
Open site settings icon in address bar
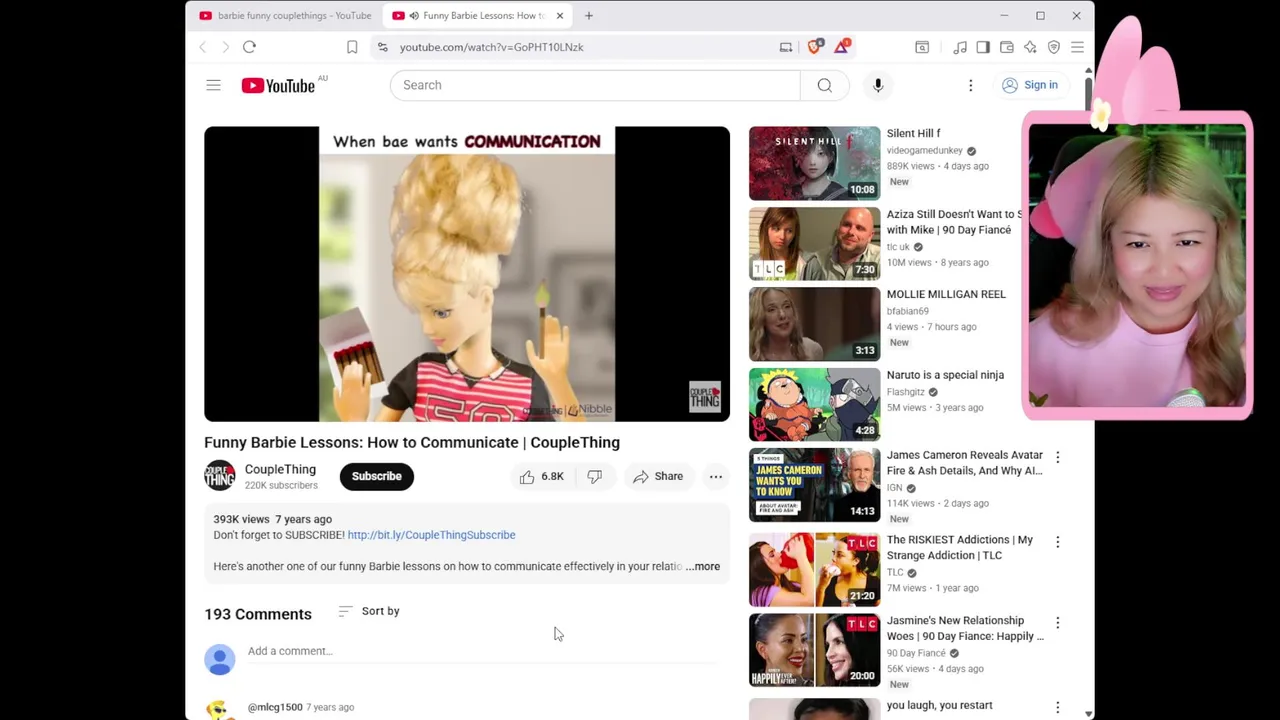[382, 47]
